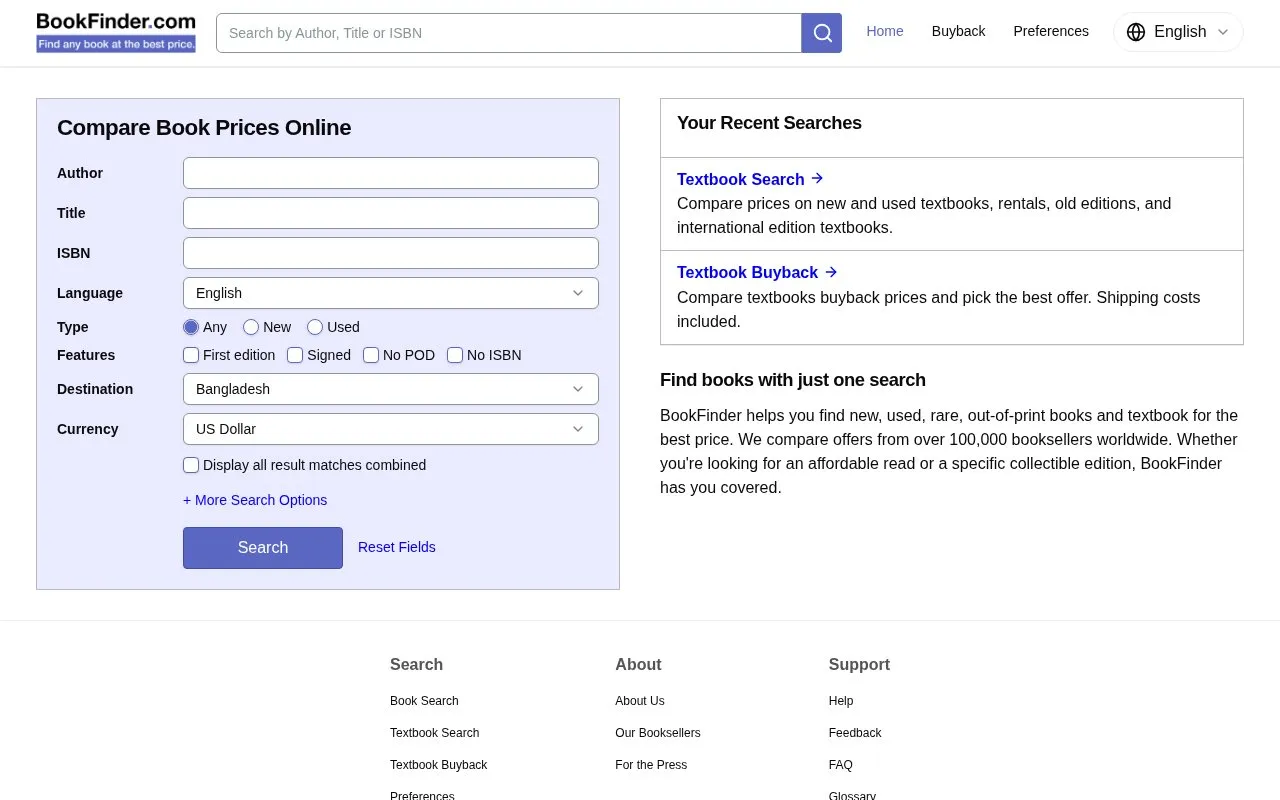Open the Destination dropdown showing Bangladesh
The width and height of the screenshot is (1280, 800).
pos(391,389)
